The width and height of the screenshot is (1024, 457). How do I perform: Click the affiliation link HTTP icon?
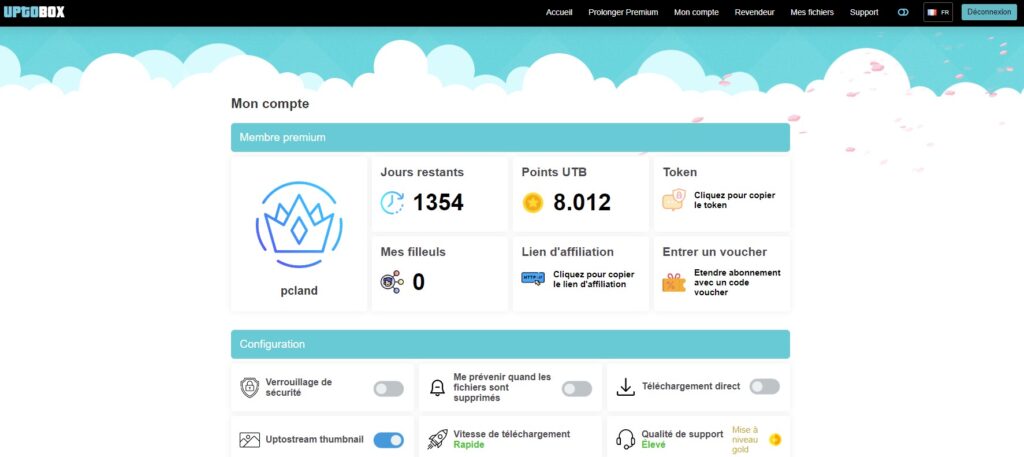pos(534,279)
